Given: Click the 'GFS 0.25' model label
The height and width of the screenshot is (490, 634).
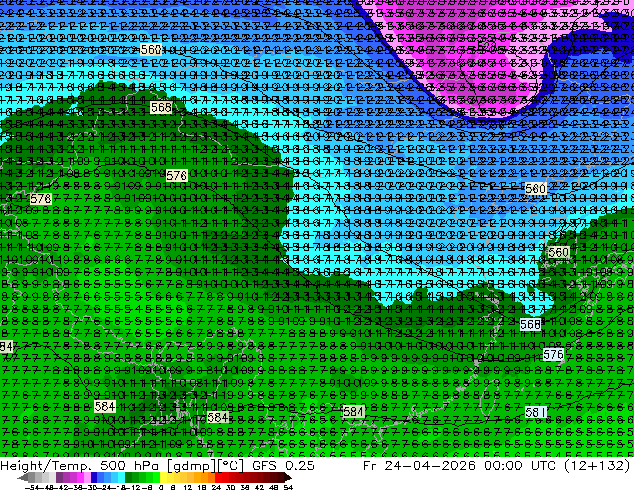Looking at the screenshot, I should point(283,465).
